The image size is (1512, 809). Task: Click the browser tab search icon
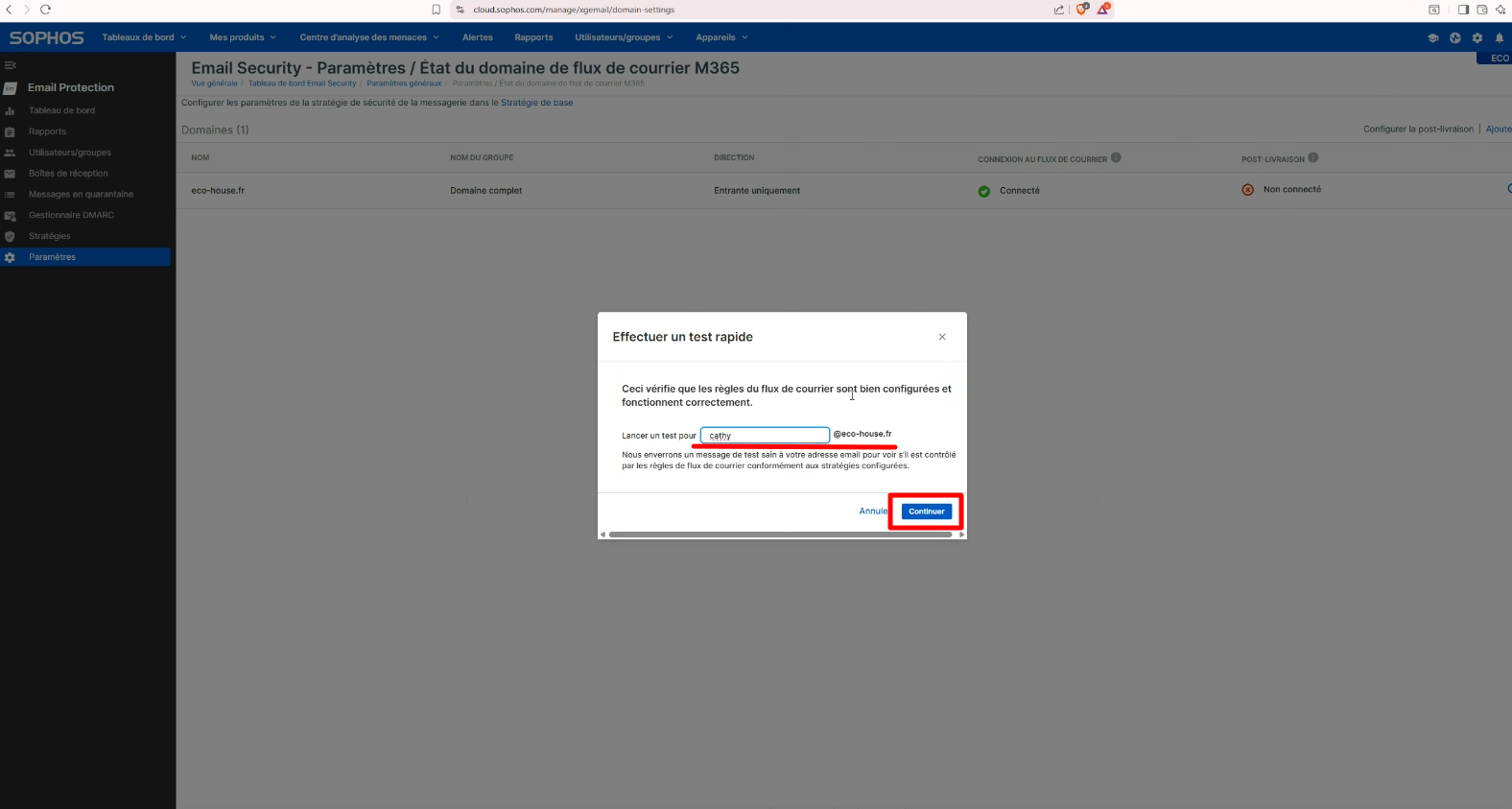point(1434,10)
